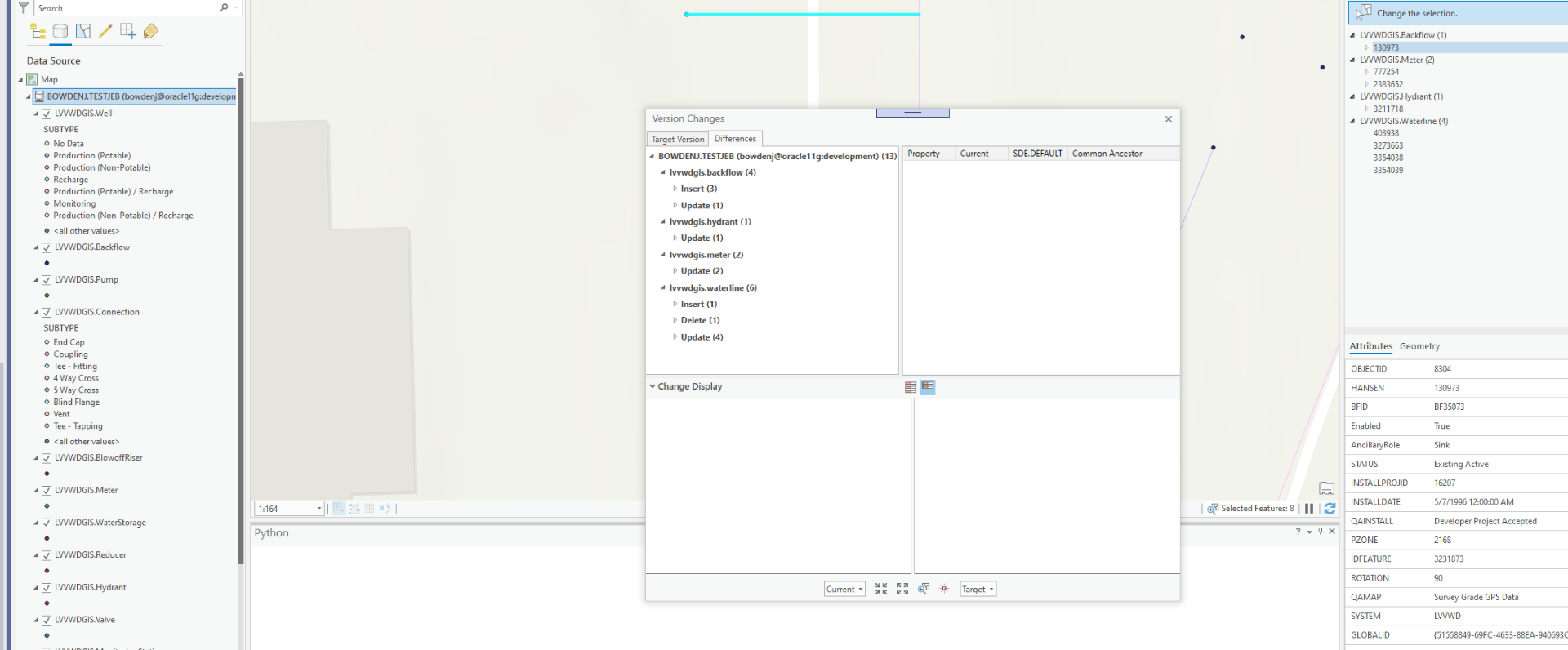The height and width of the screenshot is (650, 1568).
Task: Select the Production (Potable) well symbol
Action: [x=47, y=155]
